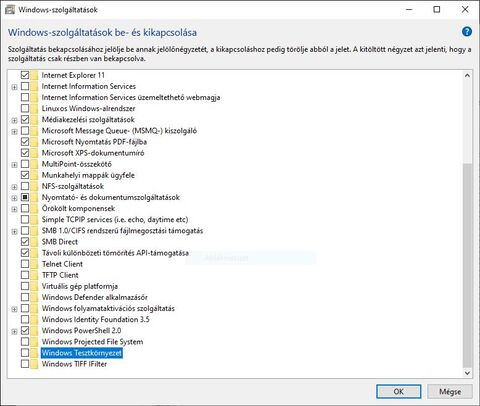Expand Microsoft Message Queue (MSMQ) kiszolgáló node
The height and width of the screenshot is (406, 480).
[14, 131]
